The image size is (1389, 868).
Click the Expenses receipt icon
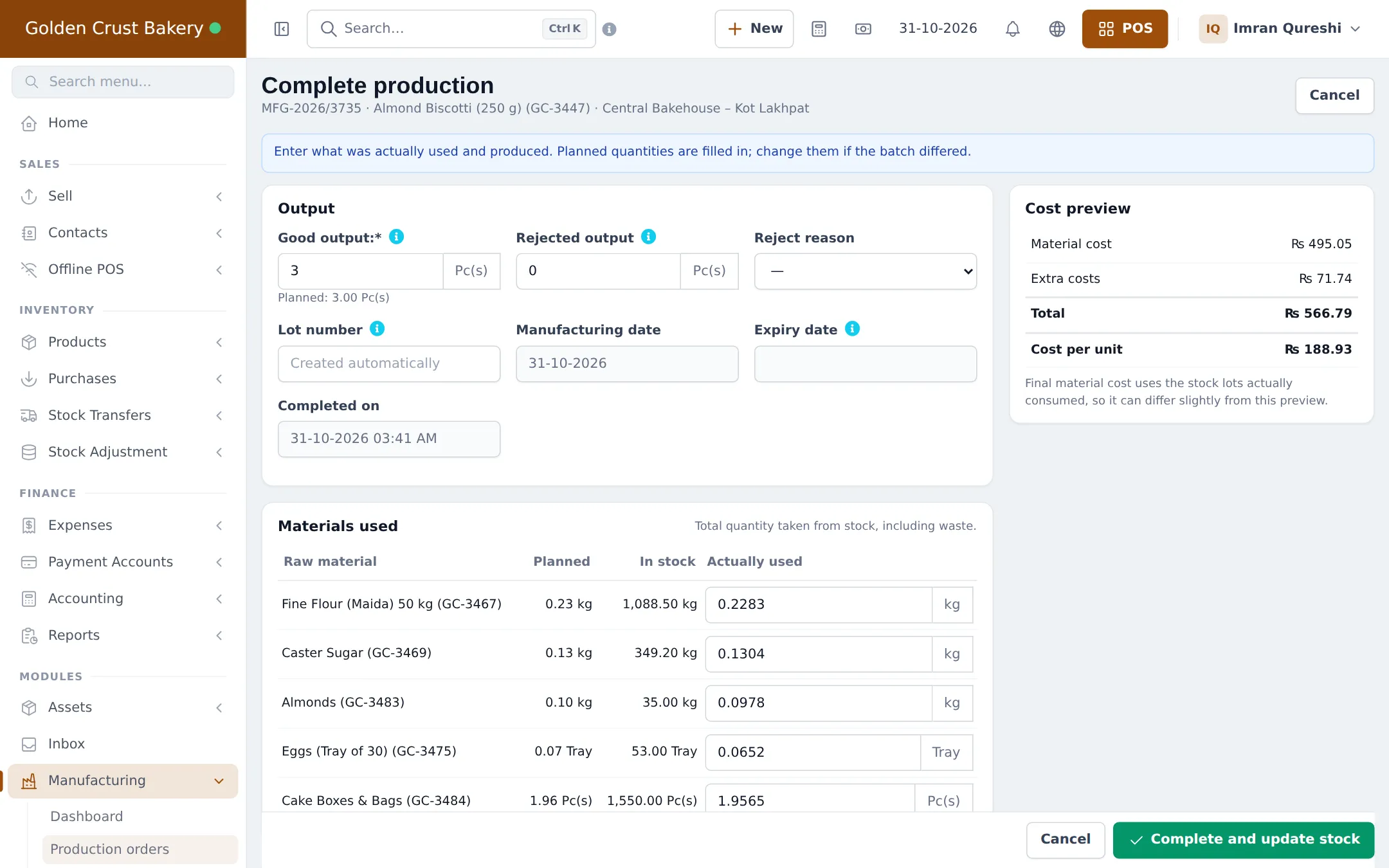pyautogui.click(x=29, y=526)
